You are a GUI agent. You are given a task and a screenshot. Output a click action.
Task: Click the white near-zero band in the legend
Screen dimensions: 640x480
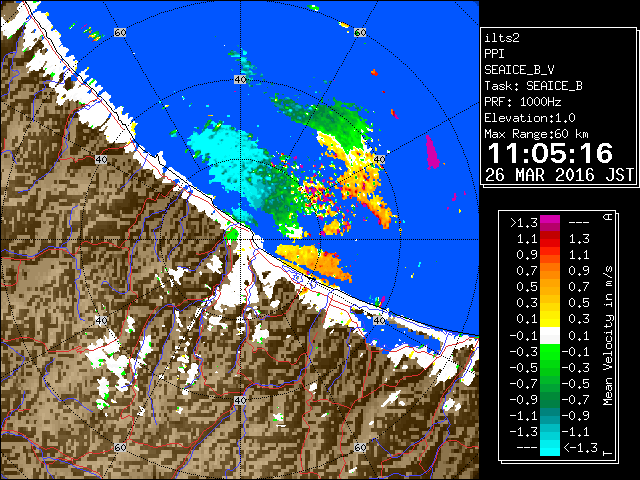550,336
